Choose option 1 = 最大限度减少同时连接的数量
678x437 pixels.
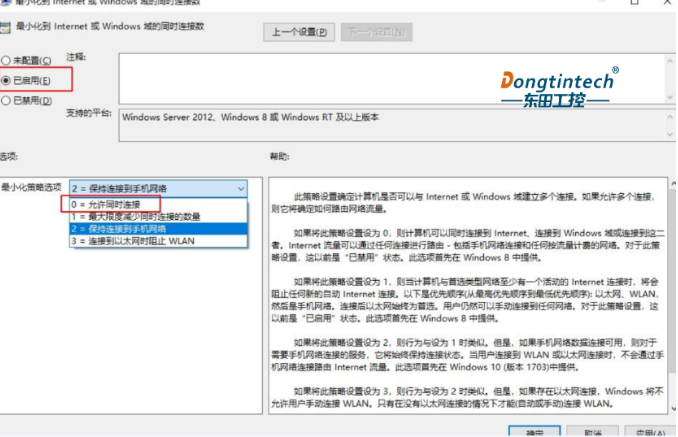click(158, 216)
